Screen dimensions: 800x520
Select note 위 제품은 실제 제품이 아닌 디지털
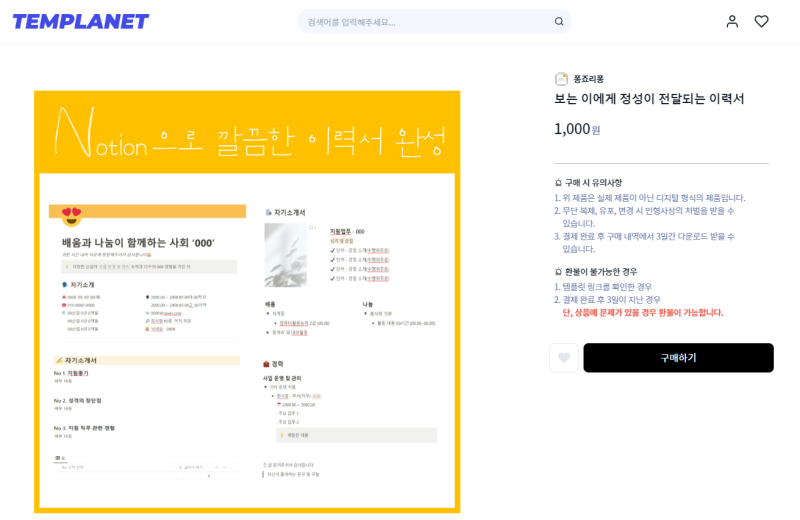pyautogui.click(x=650, y=198)
